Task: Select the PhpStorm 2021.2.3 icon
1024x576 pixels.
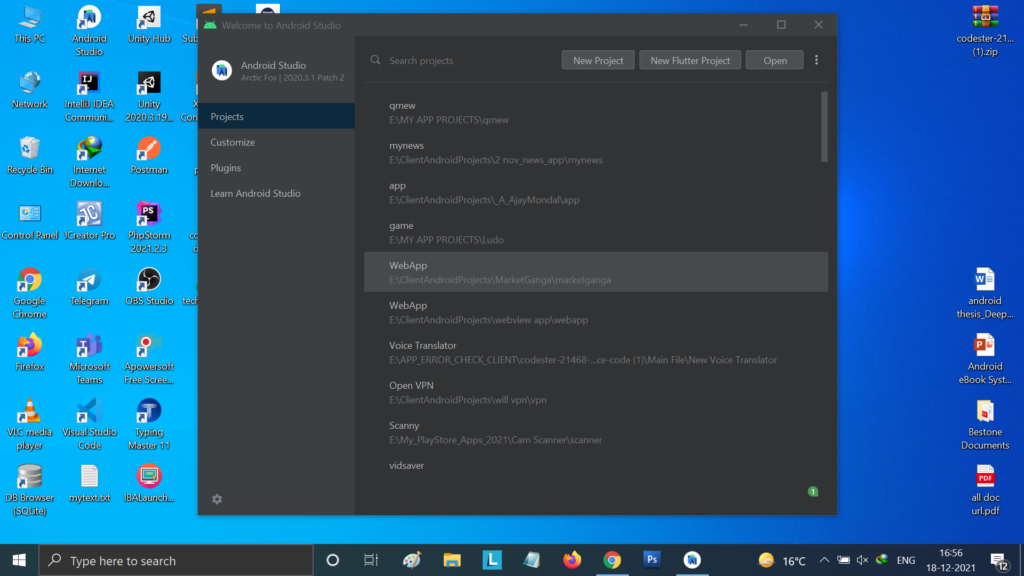Action: point(149,229)
